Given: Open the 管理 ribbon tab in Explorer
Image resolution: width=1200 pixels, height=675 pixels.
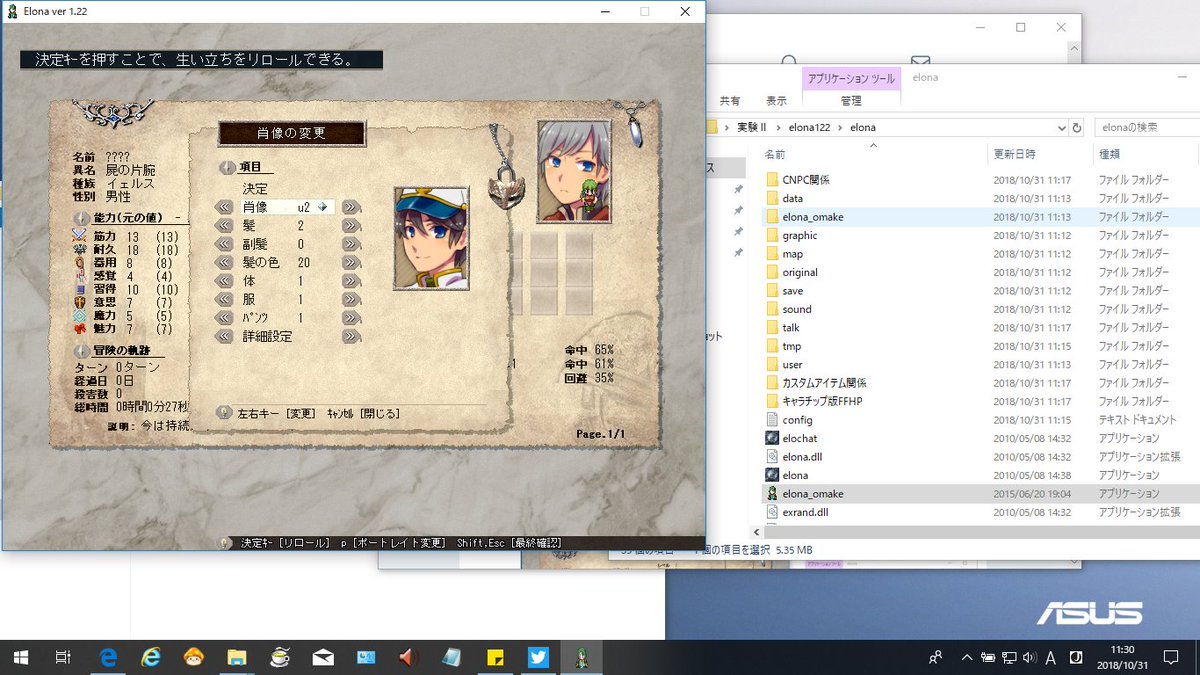Looking at the screenshot, I should click(851, 101).
